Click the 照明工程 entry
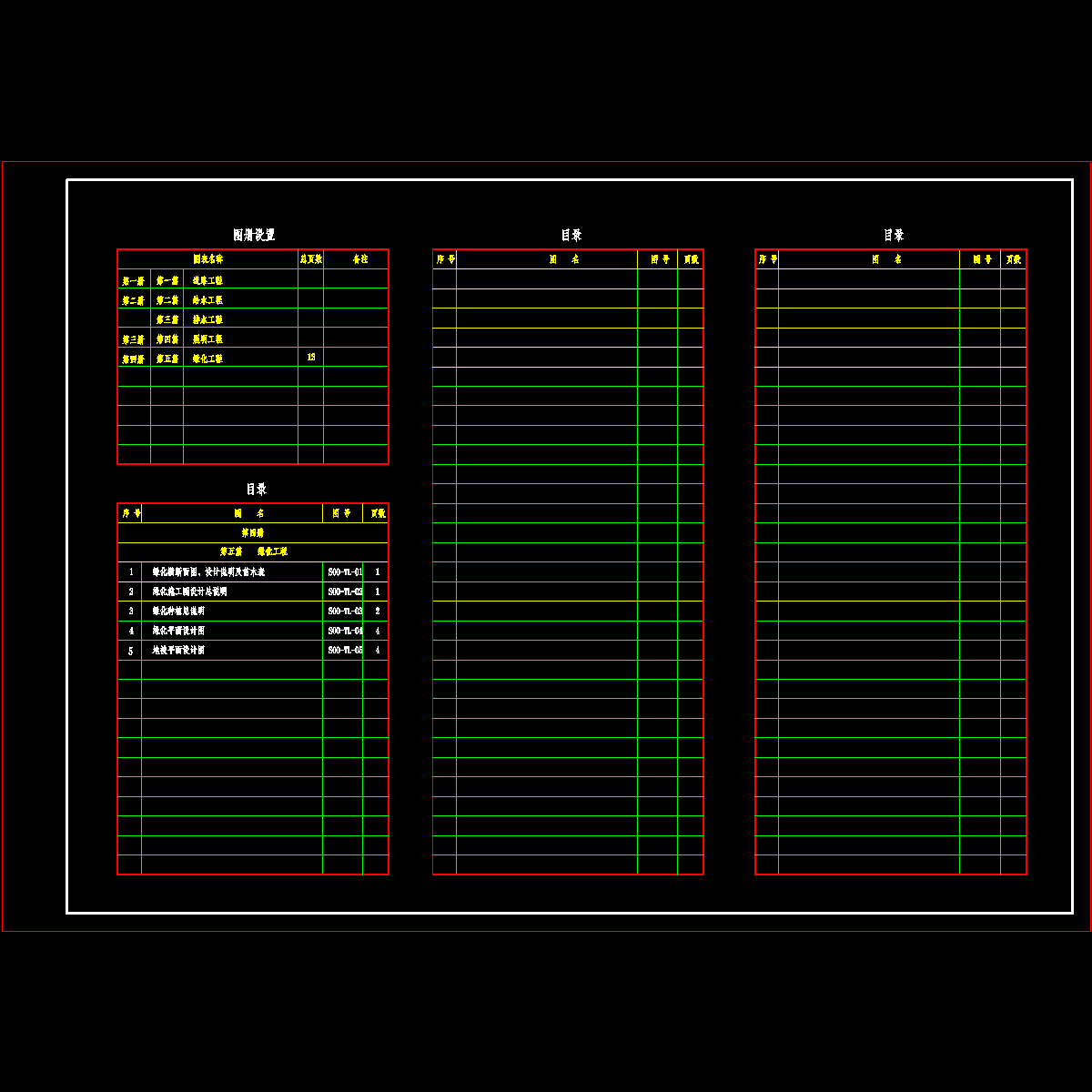The image size is (1092, 1092). pos(207,339)
